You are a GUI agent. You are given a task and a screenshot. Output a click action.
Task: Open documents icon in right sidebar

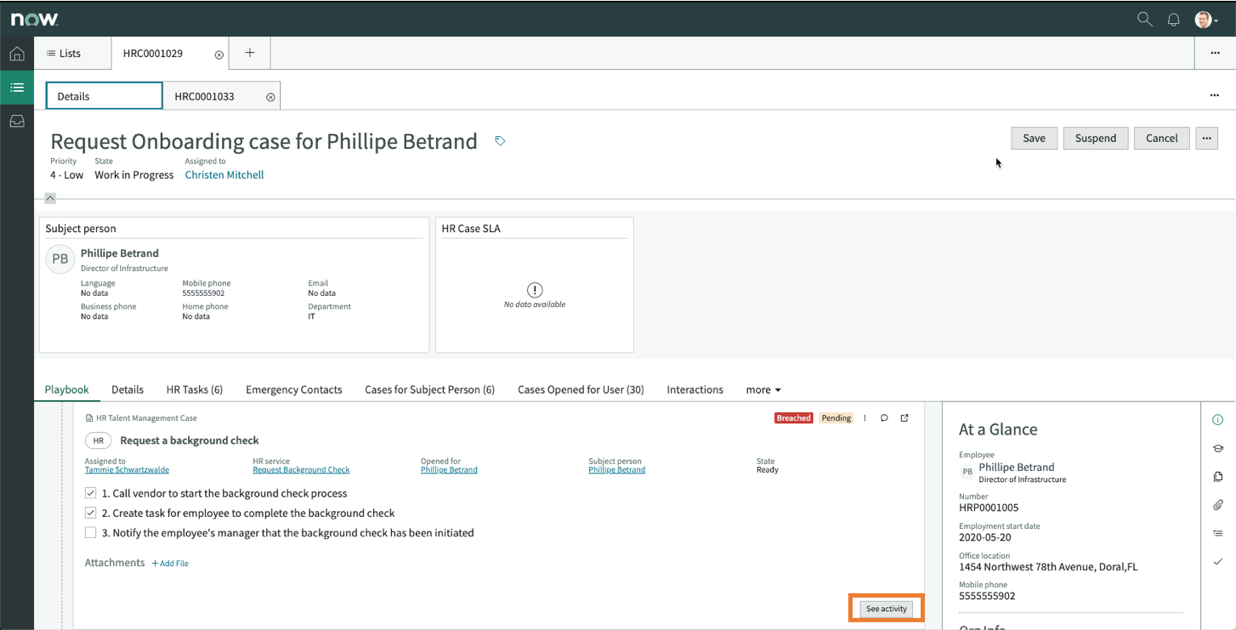click(1217, 477)
